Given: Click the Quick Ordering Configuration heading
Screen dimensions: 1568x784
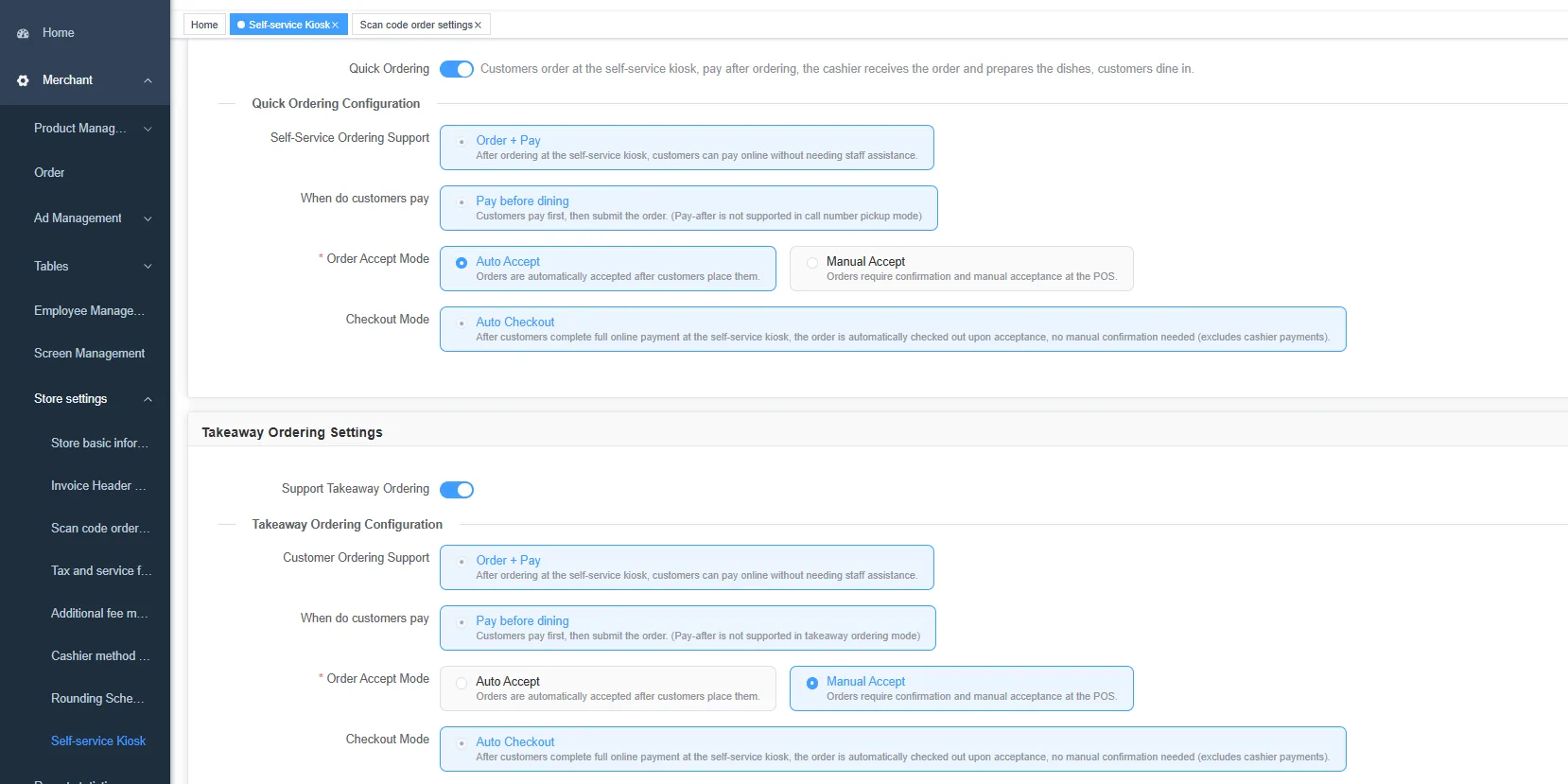Looking at the screenshot, I should click(x=336, y=104).
